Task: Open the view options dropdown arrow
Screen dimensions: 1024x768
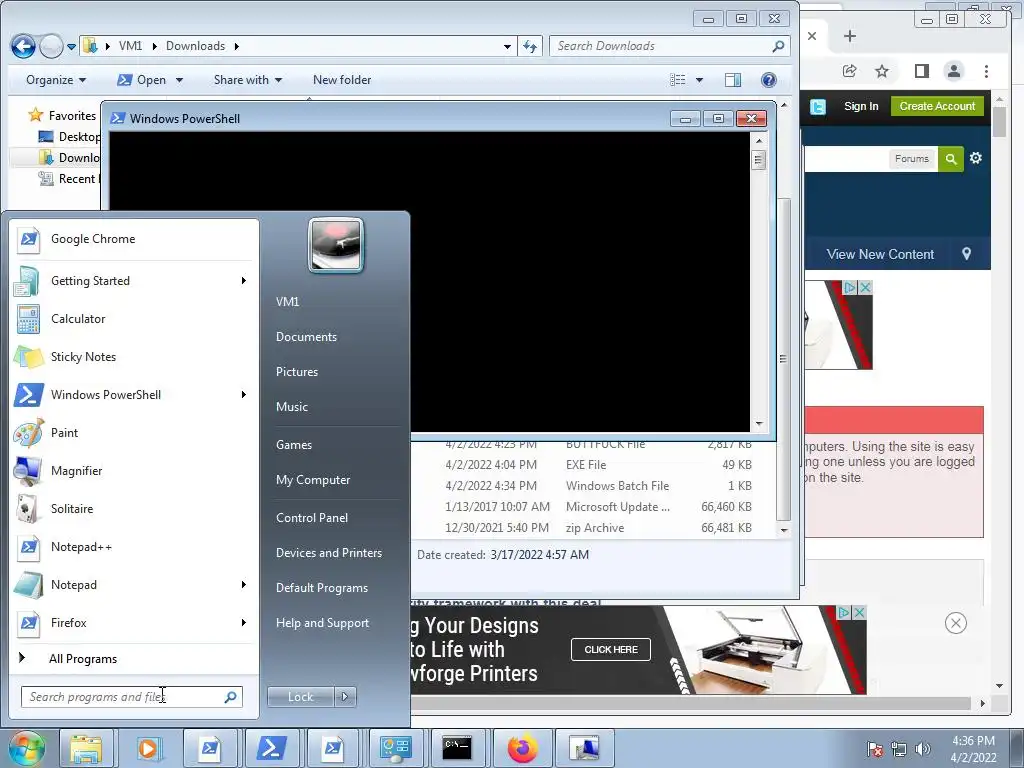Action: click(x=699, y=80)
